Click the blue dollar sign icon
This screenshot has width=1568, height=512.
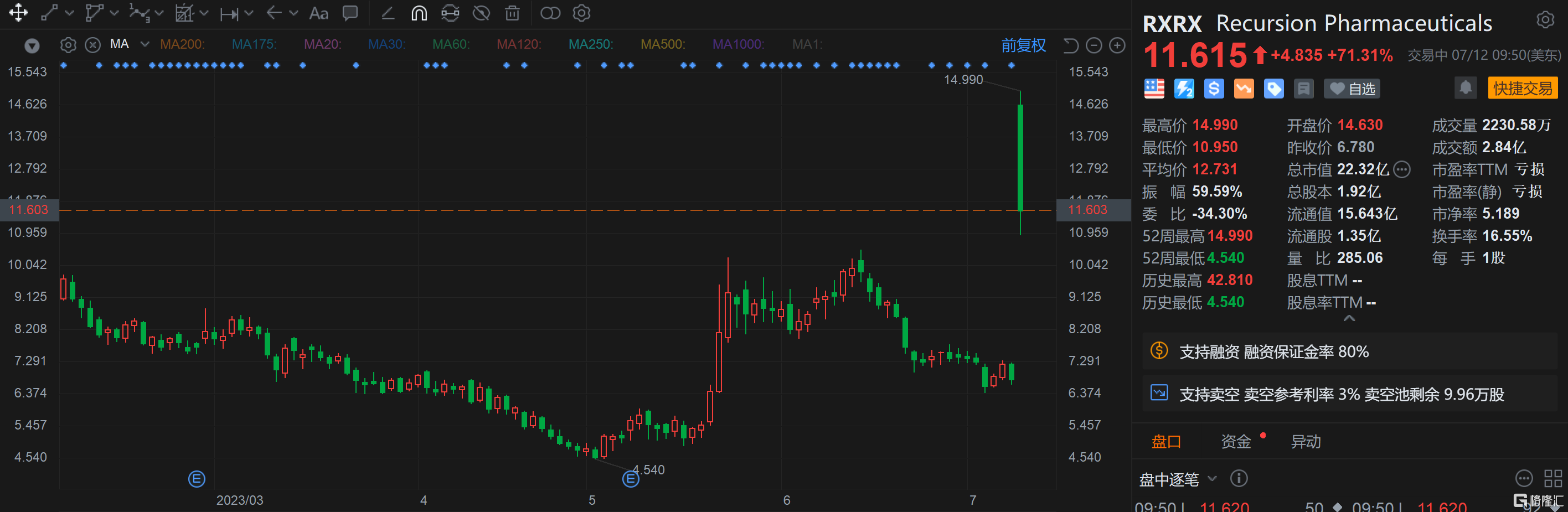pos(1214,89)
